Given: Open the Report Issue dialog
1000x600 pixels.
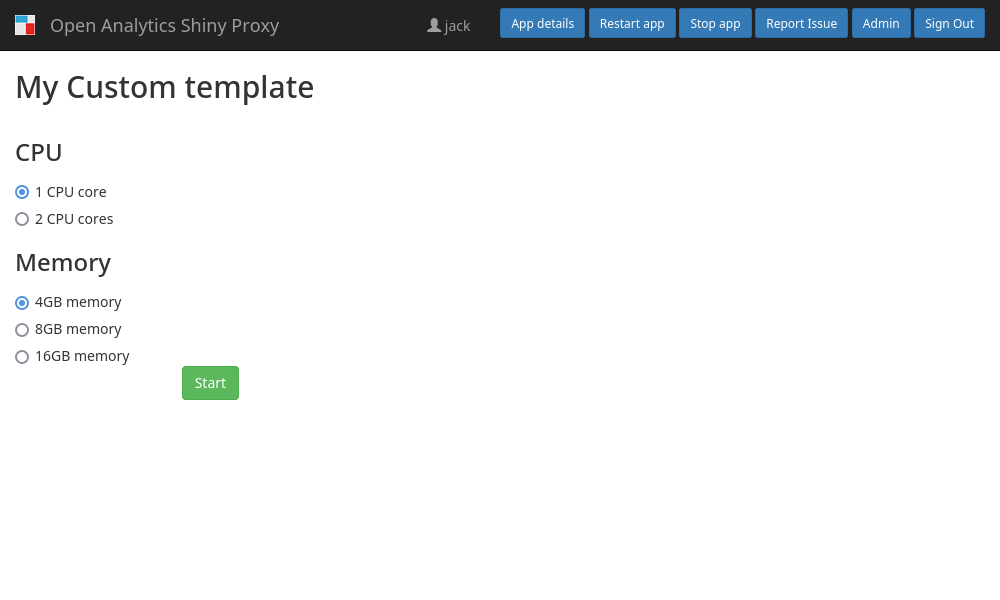Looking at the screenshot, I should click(801, 24).
